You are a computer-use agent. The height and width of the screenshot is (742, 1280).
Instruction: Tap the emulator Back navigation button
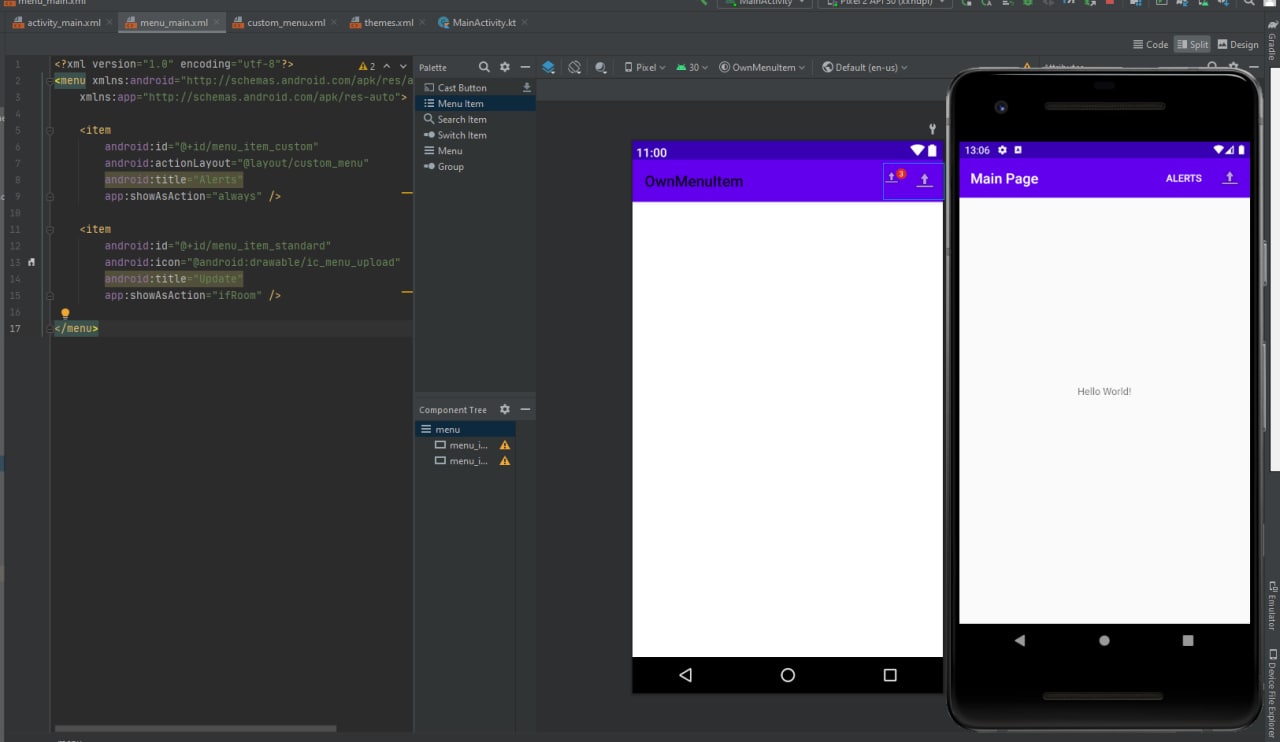(x=1020, y=640)
